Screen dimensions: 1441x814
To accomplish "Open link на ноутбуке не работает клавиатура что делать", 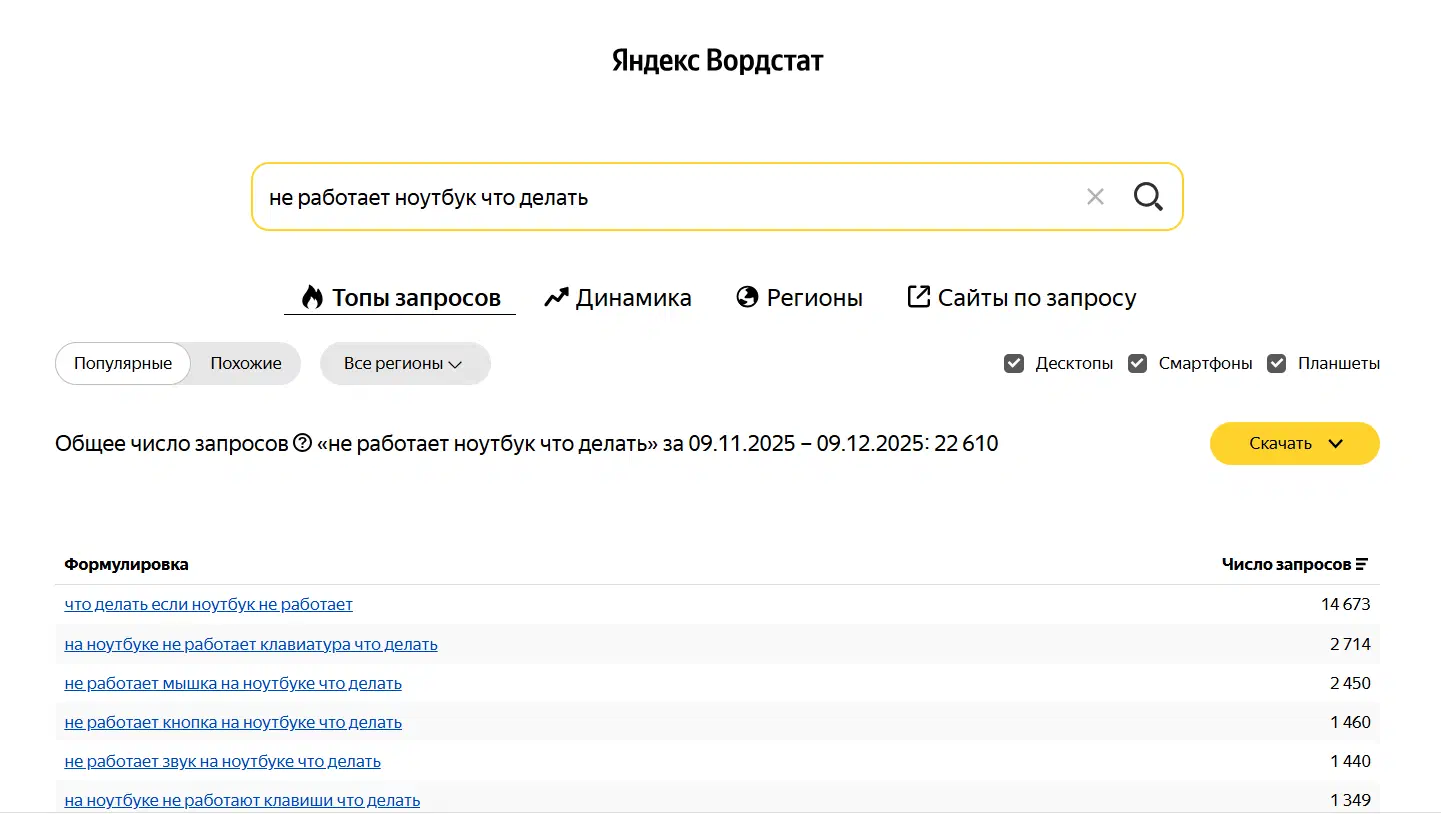I will click(x=251, y=644).
